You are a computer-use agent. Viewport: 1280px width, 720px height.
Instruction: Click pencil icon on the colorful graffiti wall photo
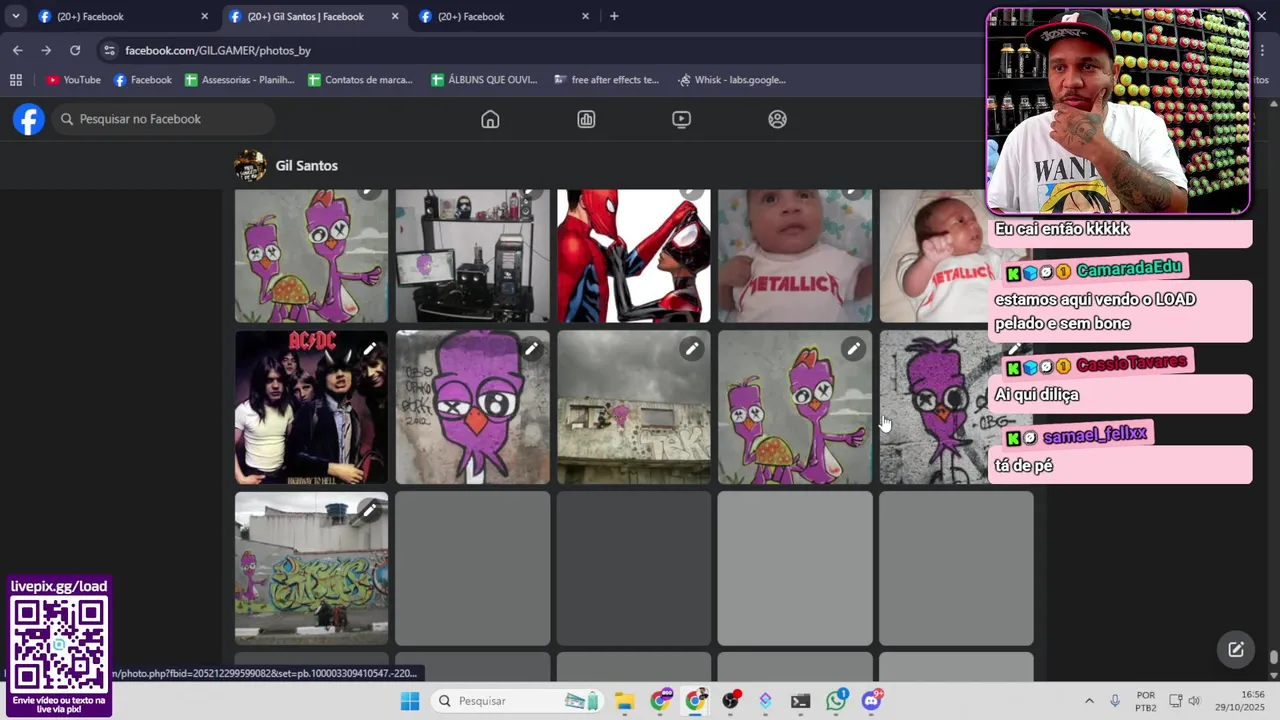(x=370, y=510)
